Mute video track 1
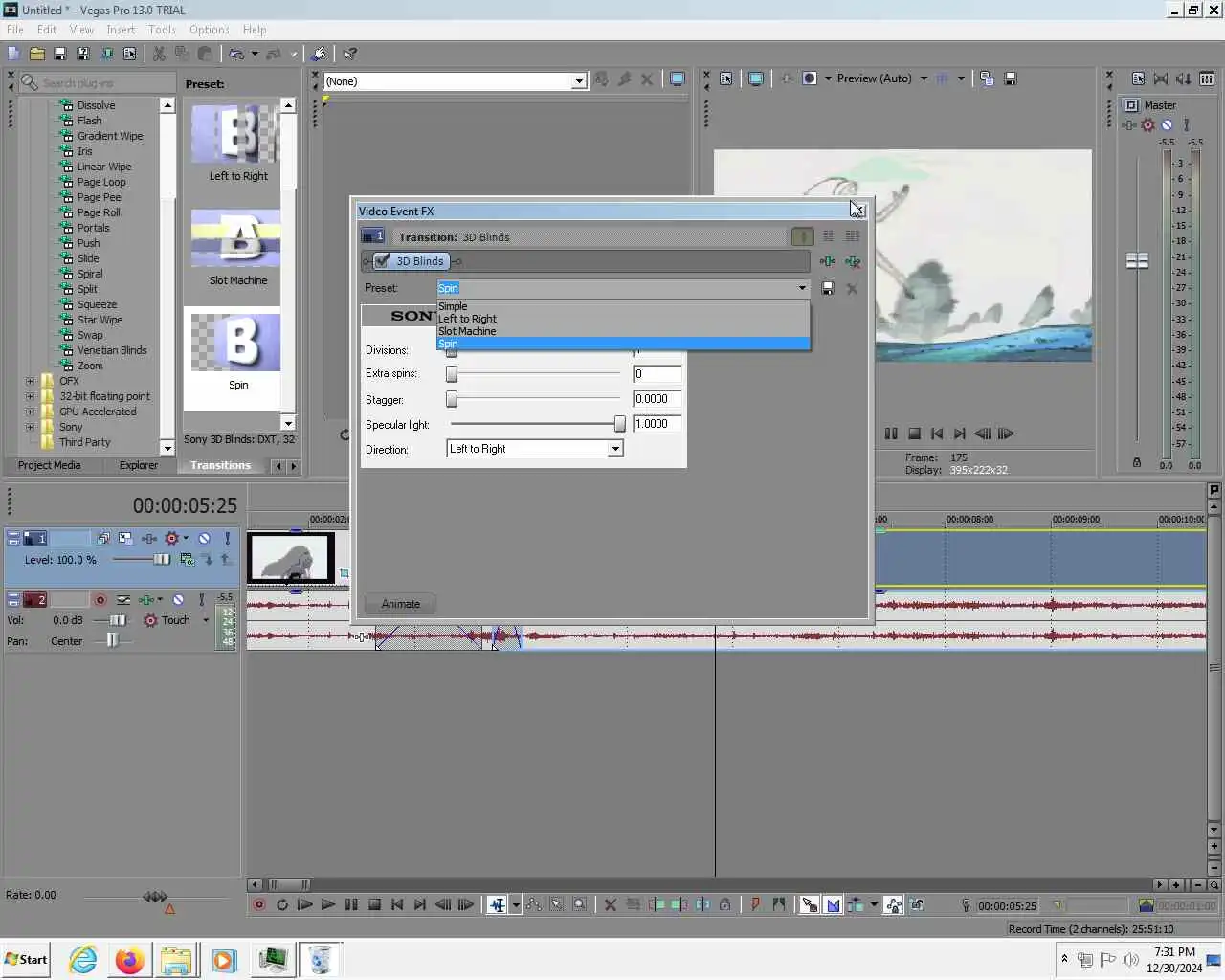 coord(204,539)
